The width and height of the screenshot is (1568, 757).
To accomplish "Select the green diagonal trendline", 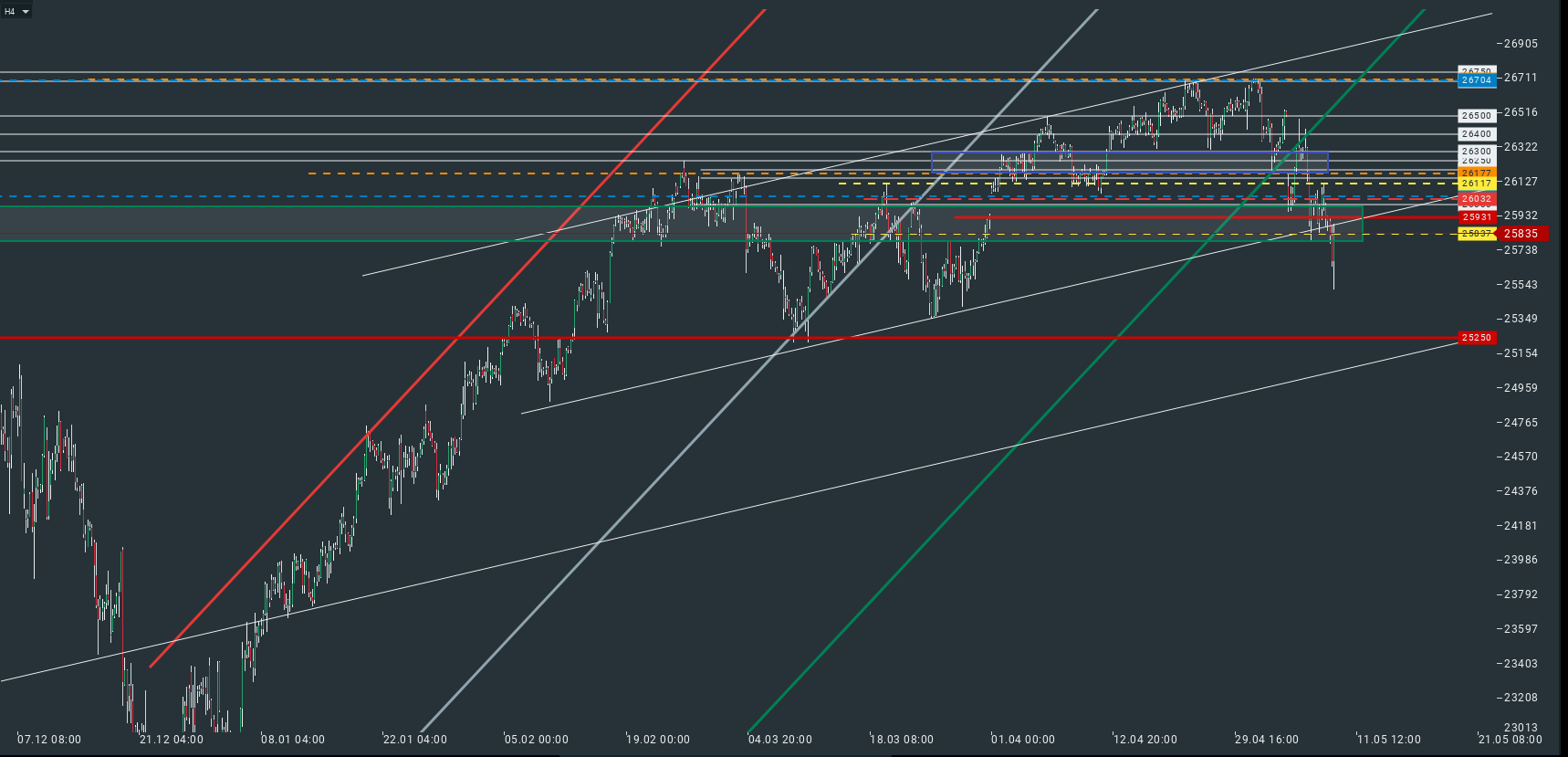I will [x=1086, y=370].
